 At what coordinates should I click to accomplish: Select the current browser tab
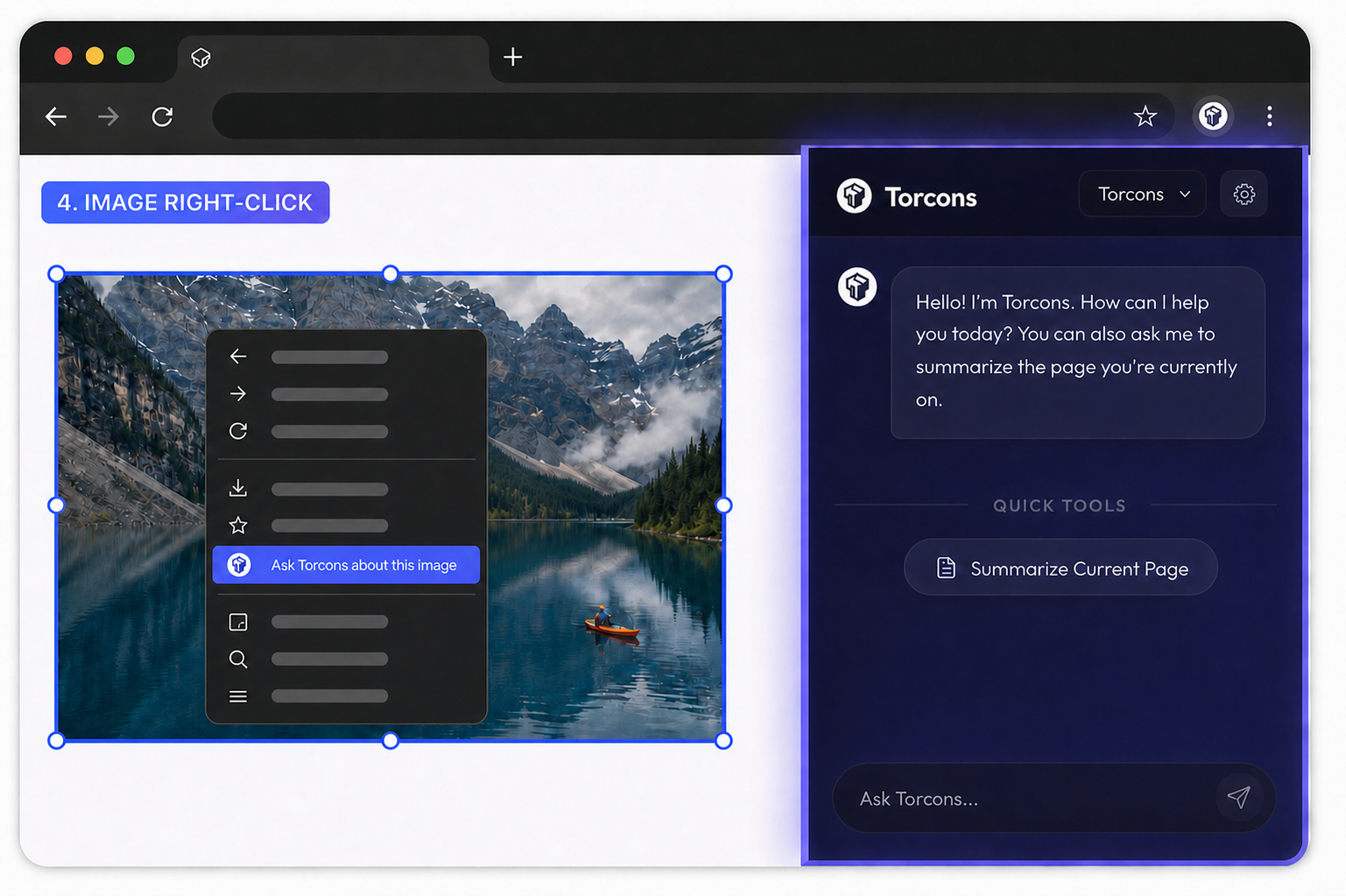pyautogui.click(x=333, y=58)
